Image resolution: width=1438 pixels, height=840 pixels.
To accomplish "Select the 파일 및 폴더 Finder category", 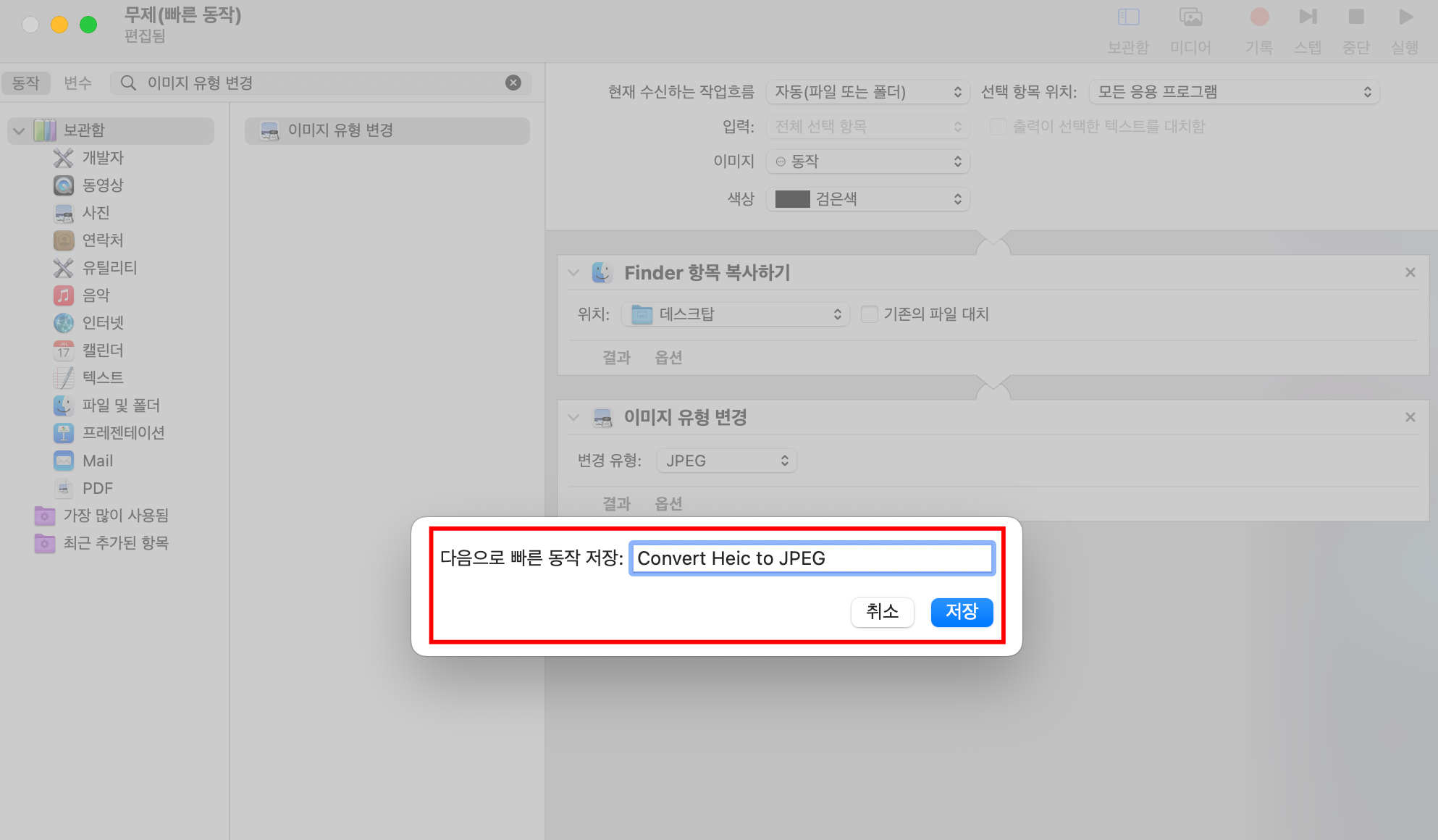I will (x=64, y=406).
